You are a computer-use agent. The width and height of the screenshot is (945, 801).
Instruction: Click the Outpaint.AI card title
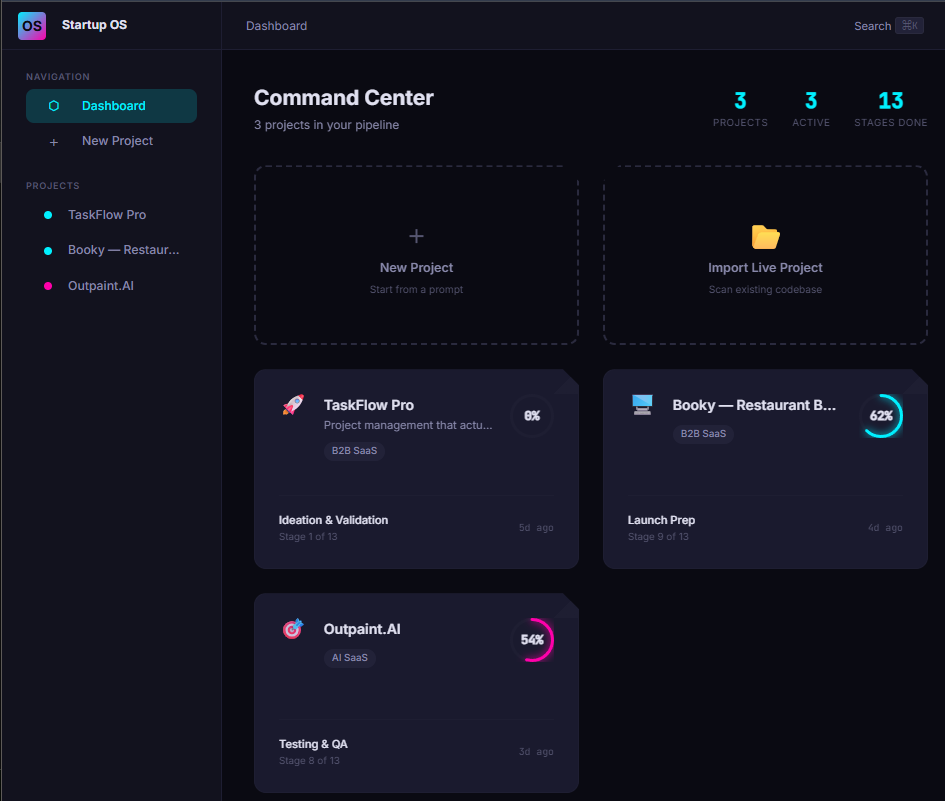click(362, 629)
